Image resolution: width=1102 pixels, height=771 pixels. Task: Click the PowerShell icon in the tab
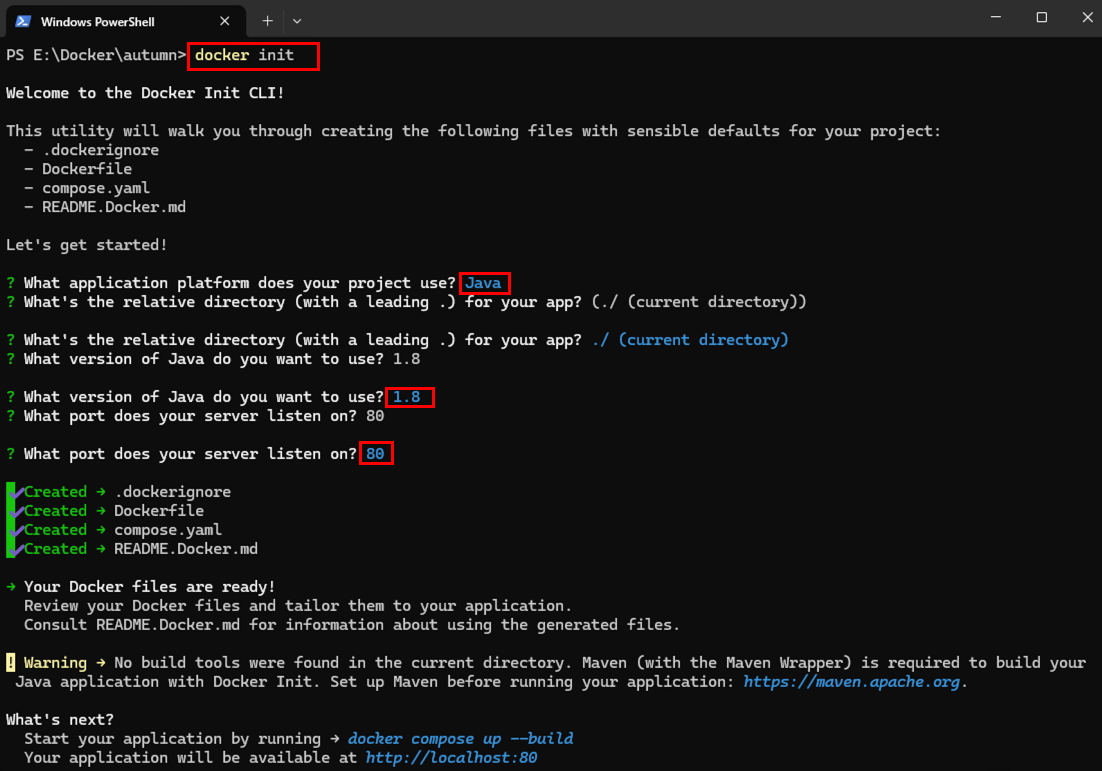tap(23, 21)
